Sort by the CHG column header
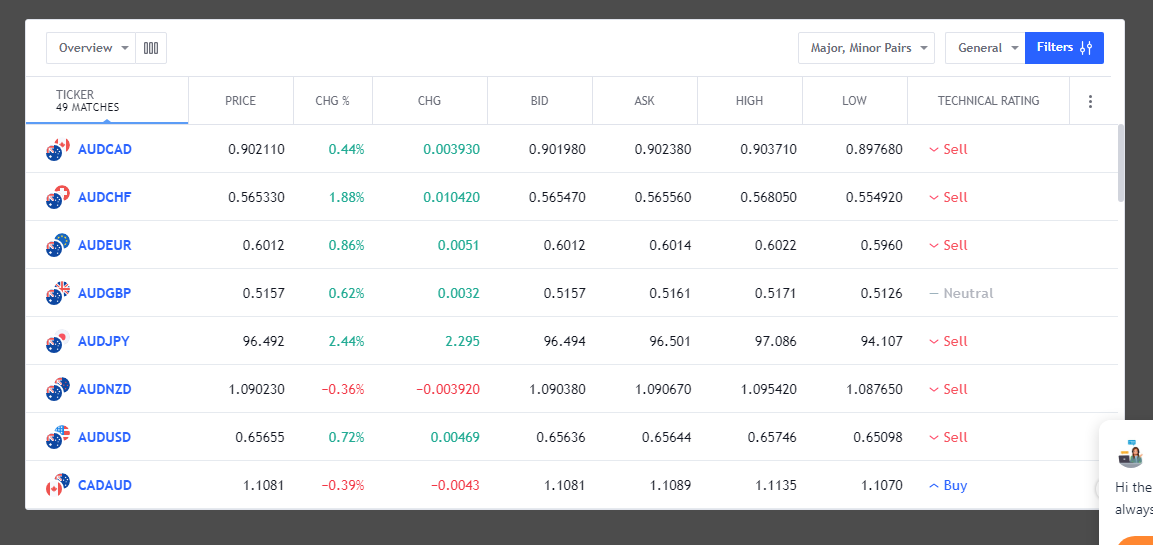Screen dimensions: 1153x545 pos(429,101)
